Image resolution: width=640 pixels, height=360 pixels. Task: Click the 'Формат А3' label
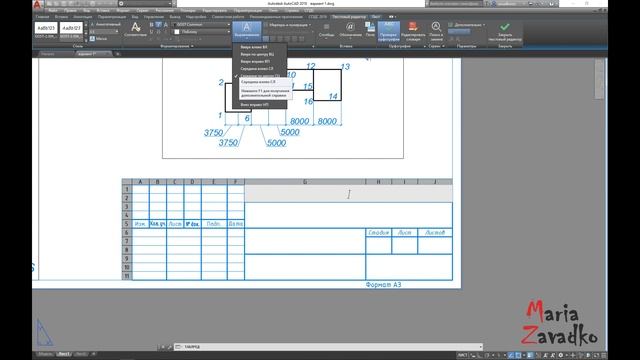pos(383,284)
